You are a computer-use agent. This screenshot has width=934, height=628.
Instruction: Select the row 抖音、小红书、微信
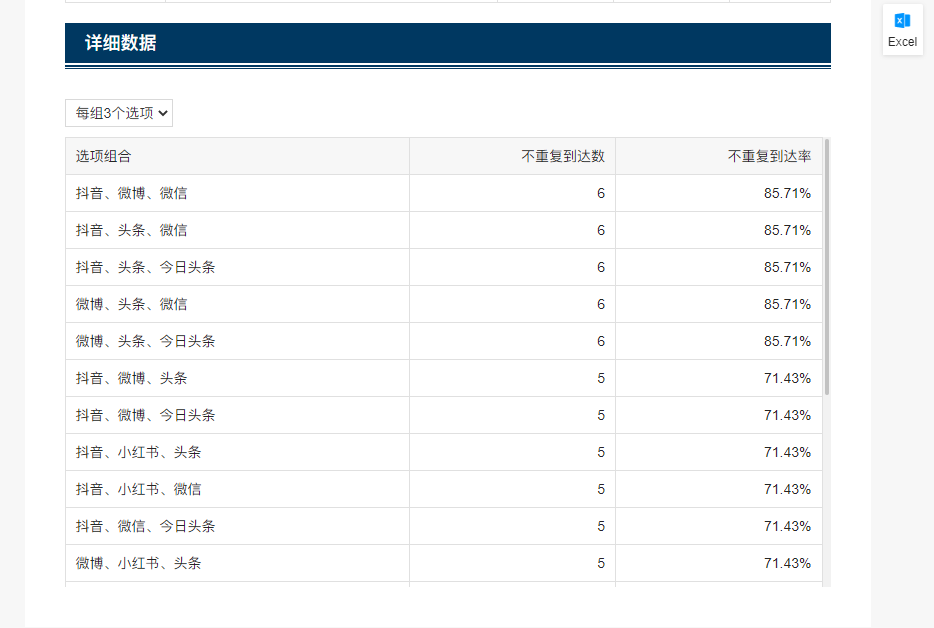[444, 489]
